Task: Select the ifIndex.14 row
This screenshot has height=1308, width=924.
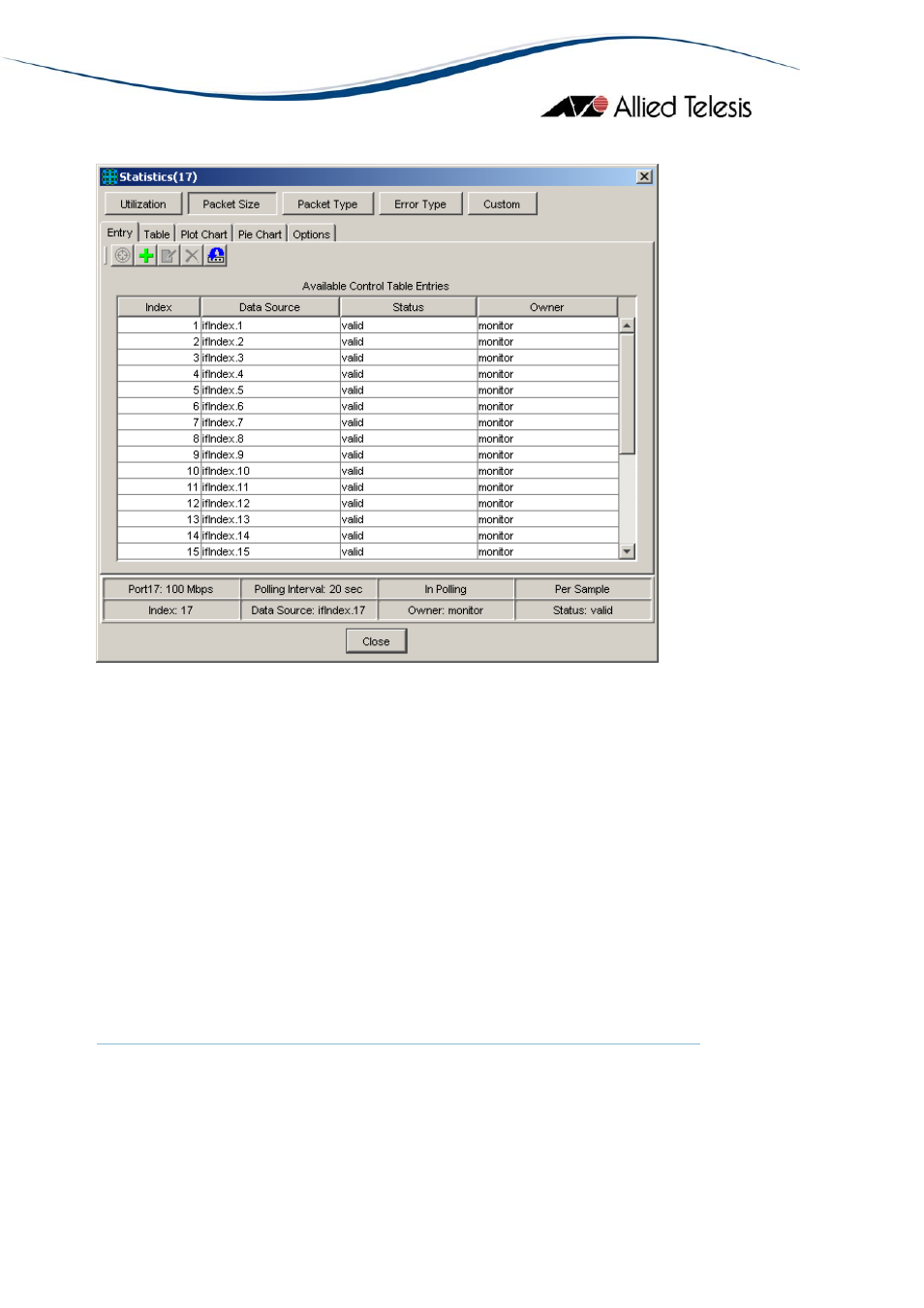Action: click(x=368, y=536)
